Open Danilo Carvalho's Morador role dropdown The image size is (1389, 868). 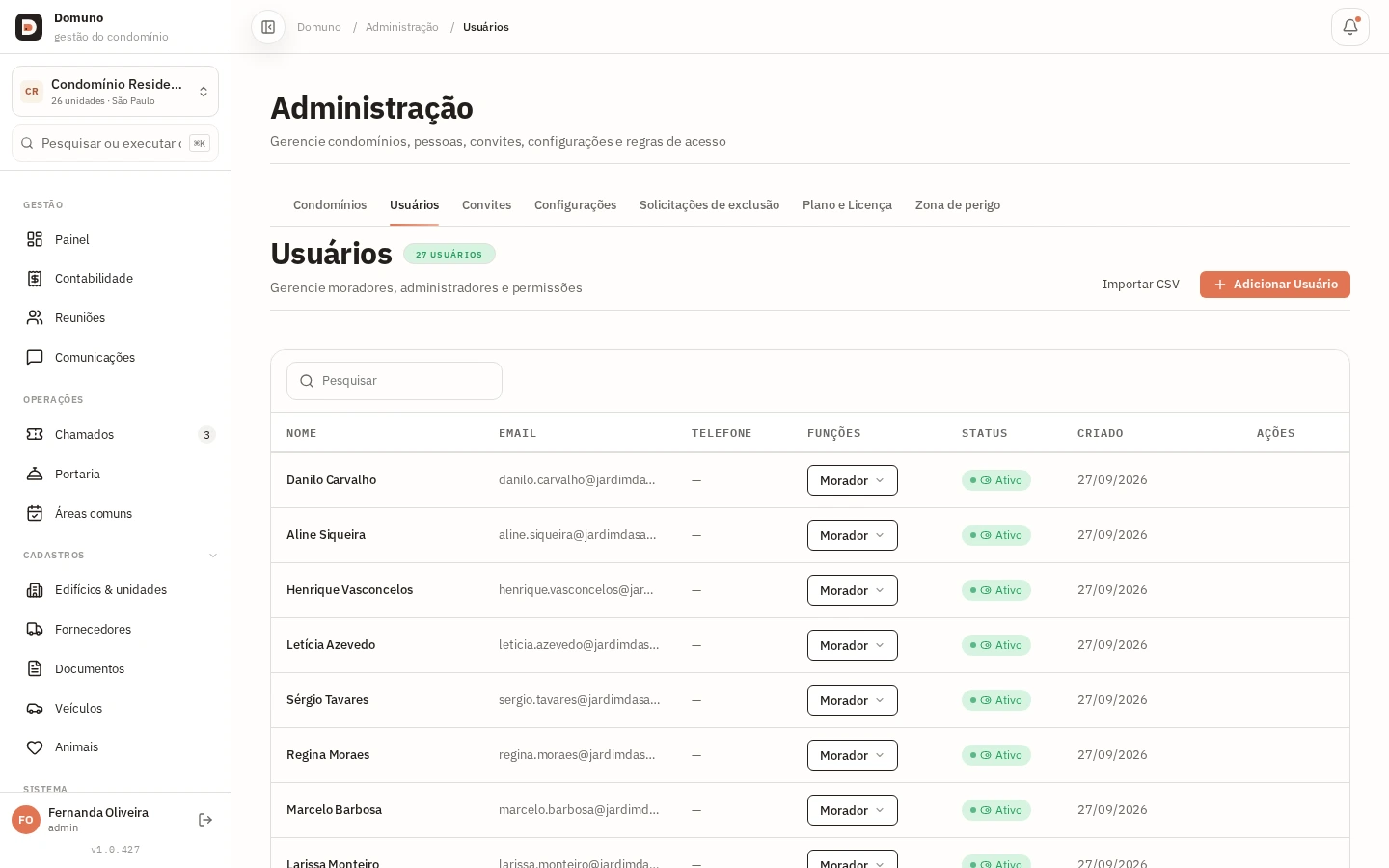pos(853,480)
